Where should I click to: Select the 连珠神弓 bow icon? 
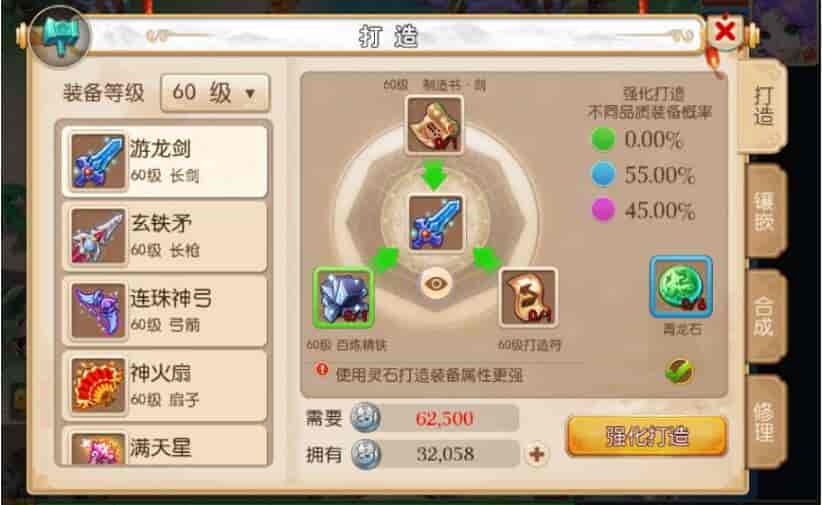pyautogui.click(x=99, y=311)
